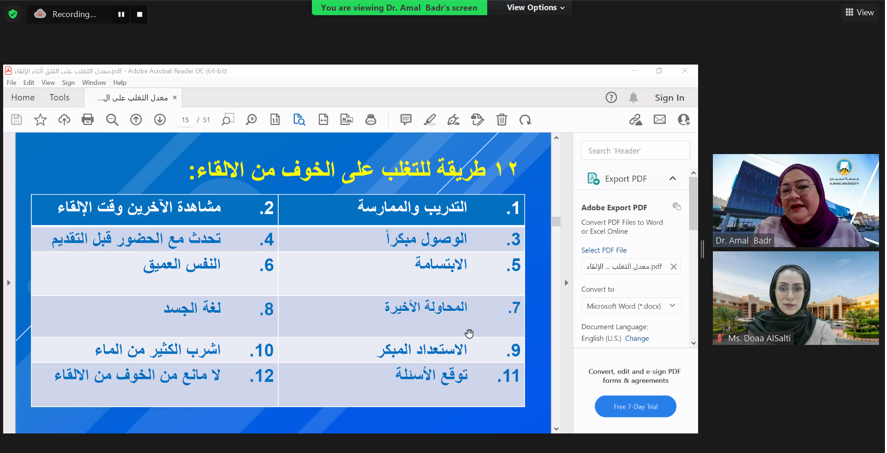
Task: Go to the previous page using up arrow
Action: tap(136, 120)
